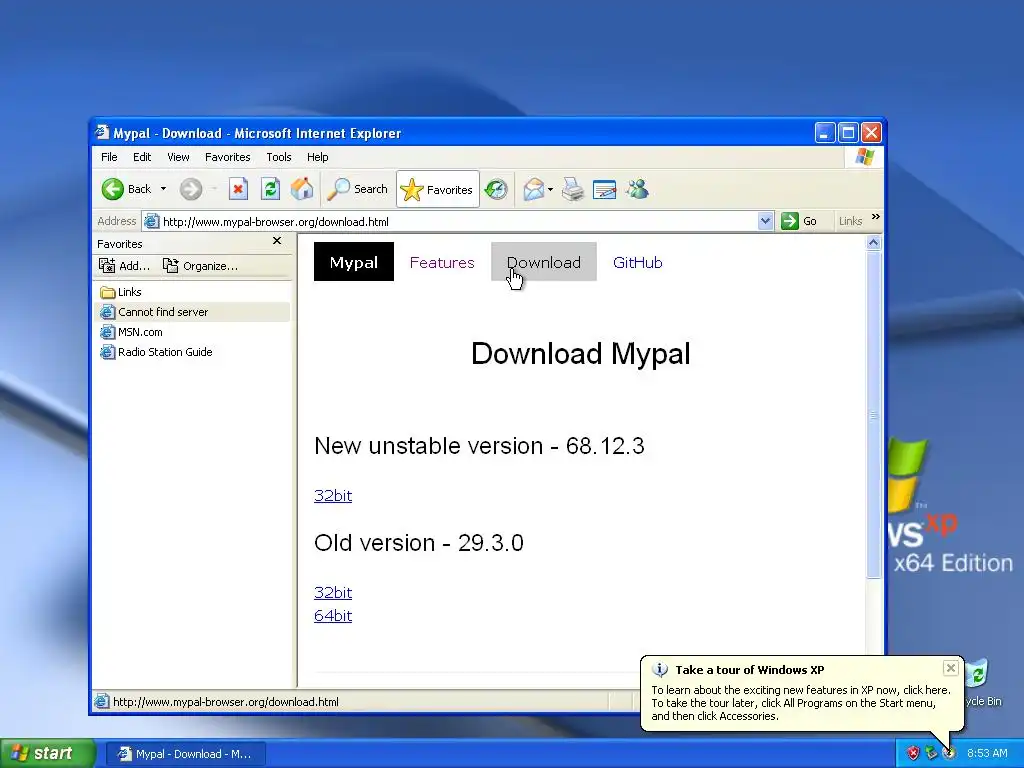Download the 32bit old version 29.3.0
This screenshot has height=768, width=1024.
pos(333,592)
